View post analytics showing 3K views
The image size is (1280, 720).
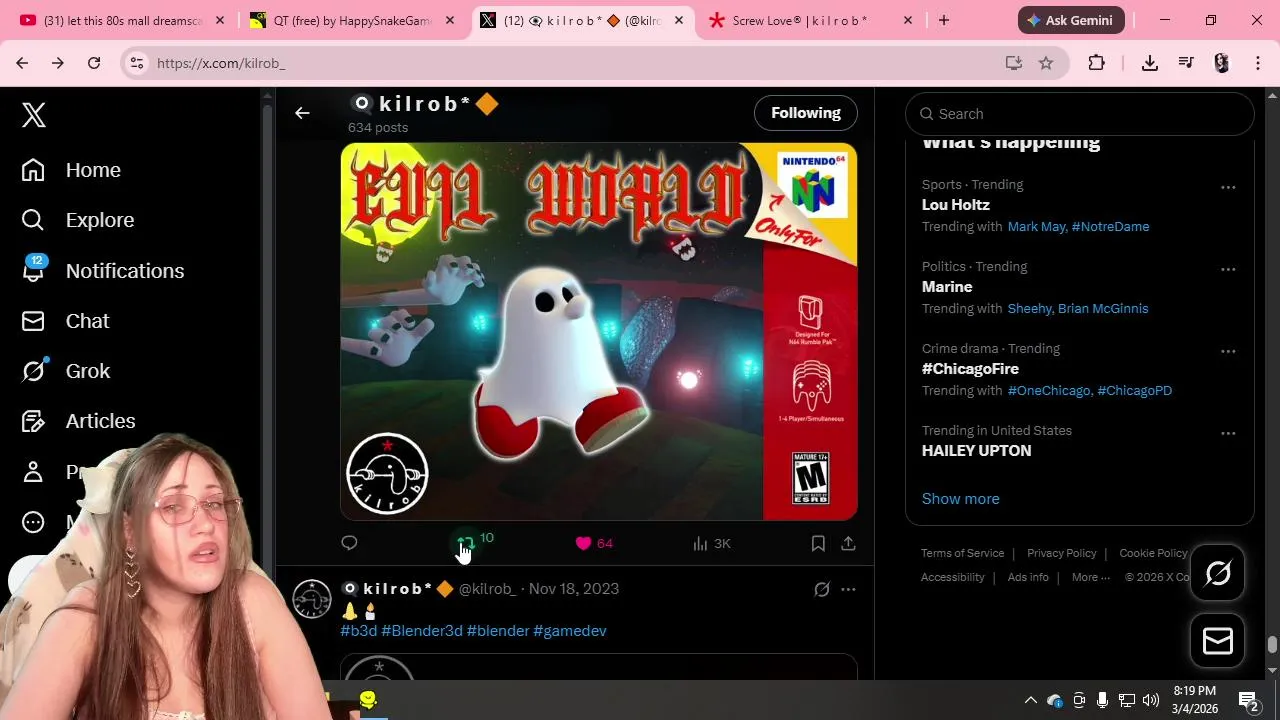pos(711,543)
